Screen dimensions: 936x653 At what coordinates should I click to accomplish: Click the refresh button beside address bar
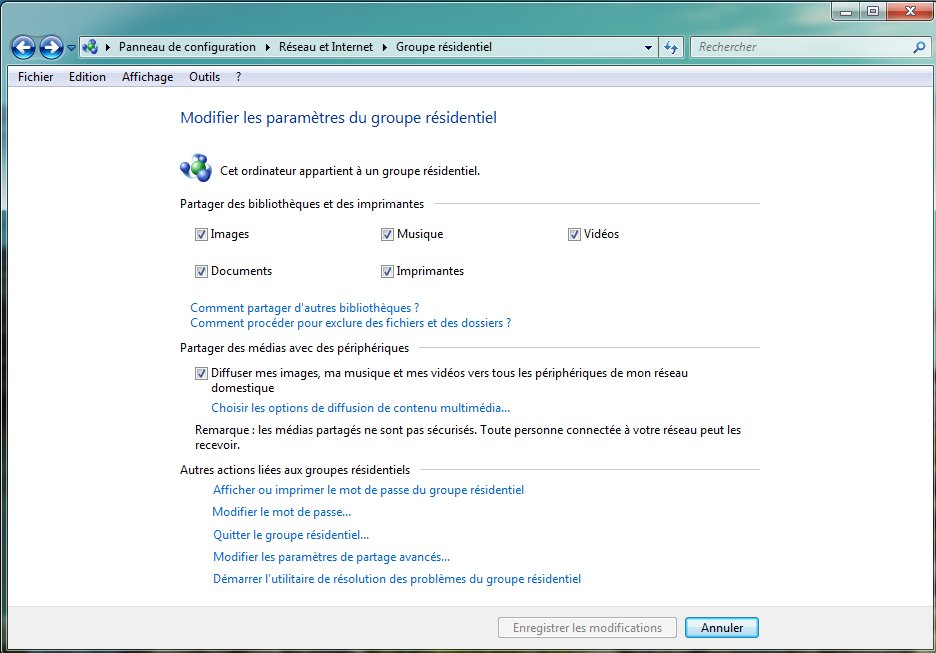pos(671,47)
